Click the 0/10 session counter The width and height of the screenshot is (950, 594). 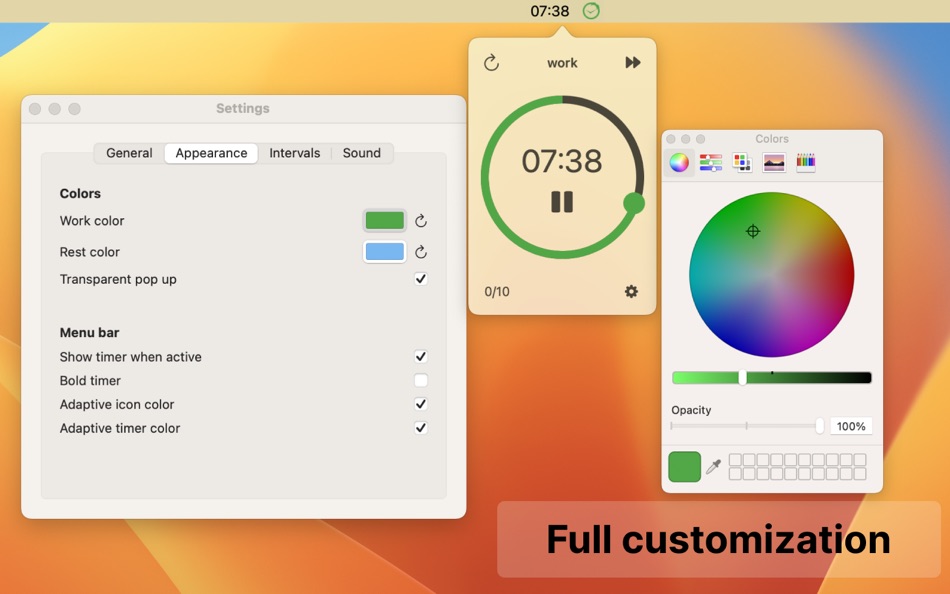497,292
